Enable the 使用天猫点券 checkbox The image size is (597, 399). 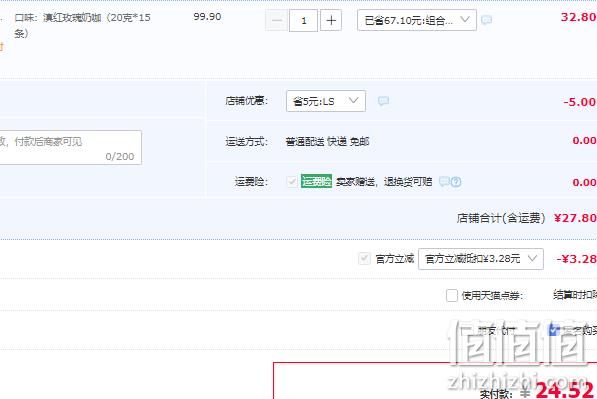pyautogui.click(x=452, y=295)
